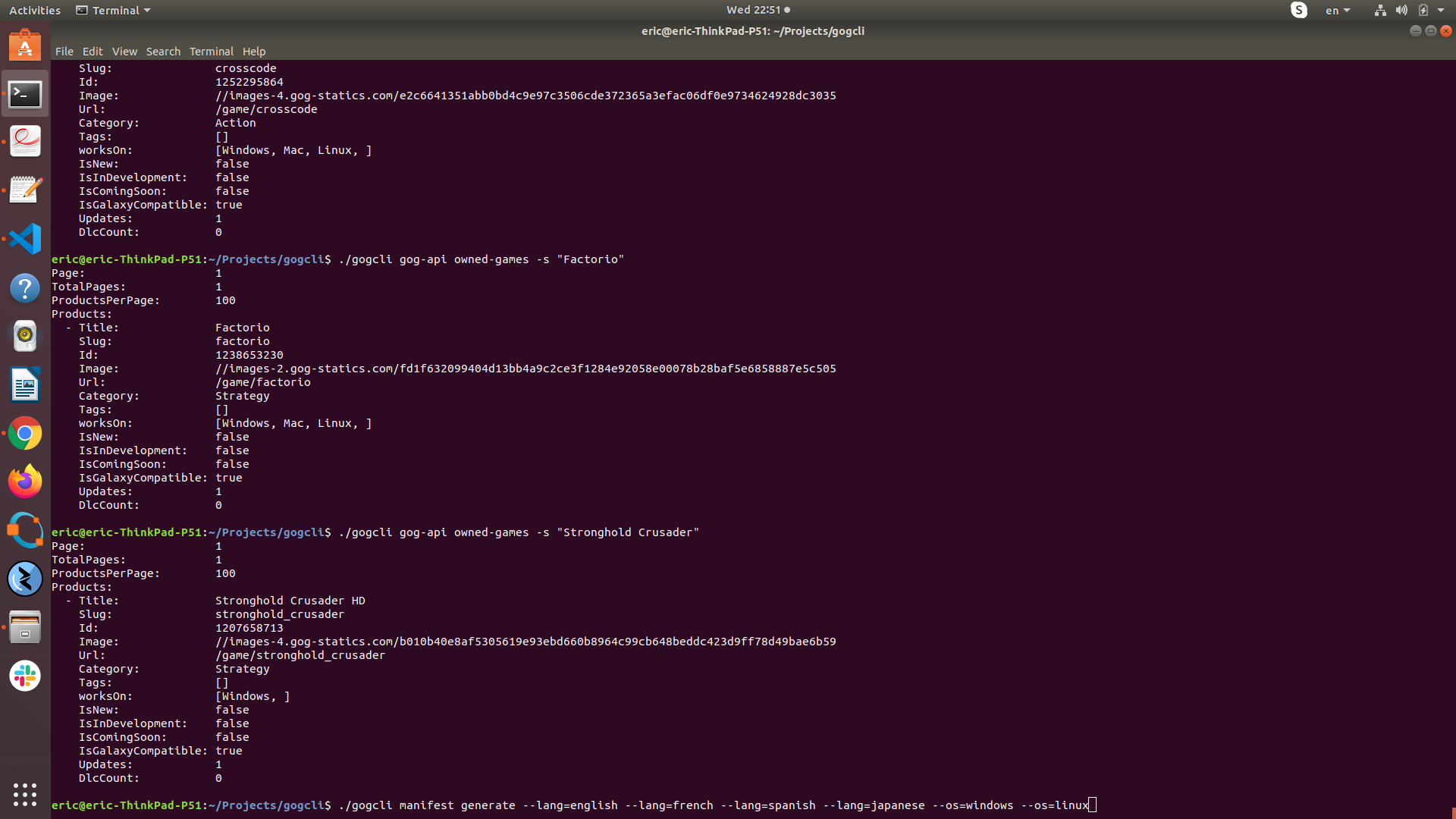
Task: Open the Help question mark icon
Action: (25, 288)
